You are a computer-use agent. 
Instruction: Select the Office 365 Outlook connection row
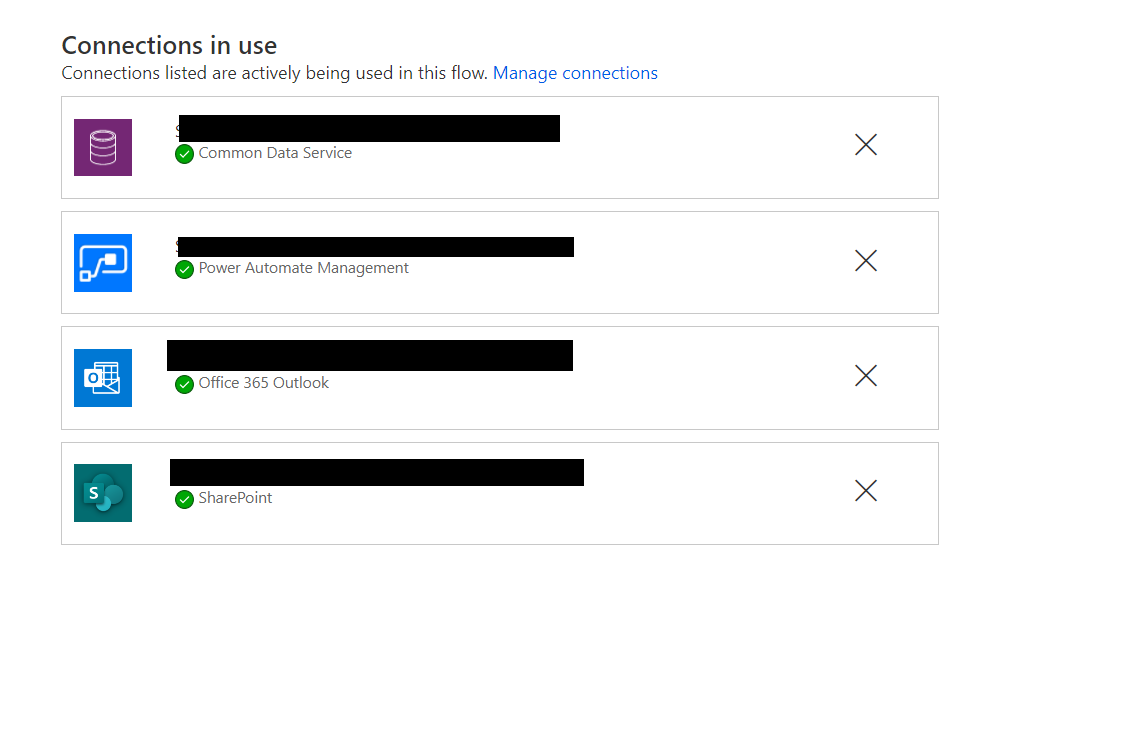(x=500, y=378)
